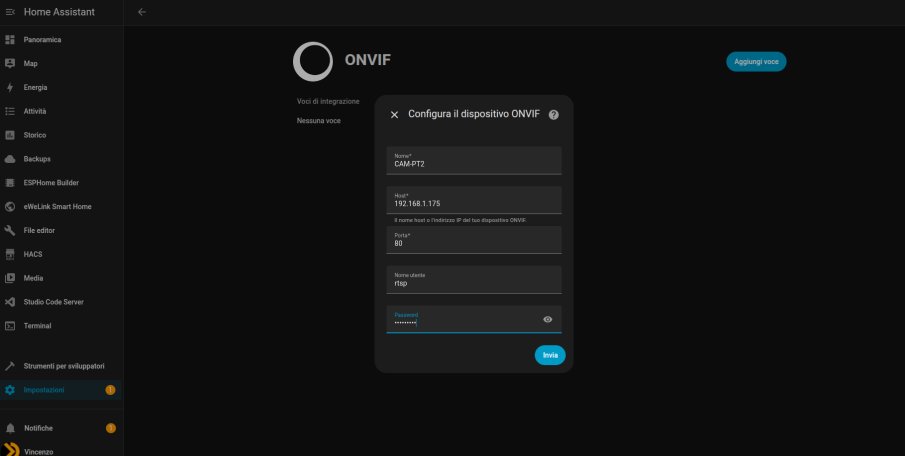Close the ONVIF configuration dialog
The height and width of the screenshot is (456, 905).
click(x=394, y=115)
